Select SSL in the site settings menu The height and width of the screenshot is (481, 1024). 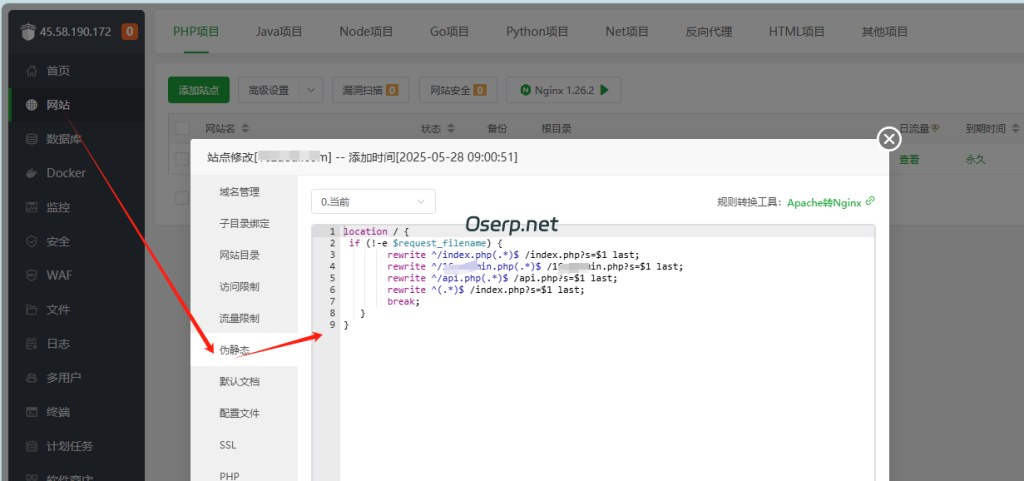tap(228, 444)
